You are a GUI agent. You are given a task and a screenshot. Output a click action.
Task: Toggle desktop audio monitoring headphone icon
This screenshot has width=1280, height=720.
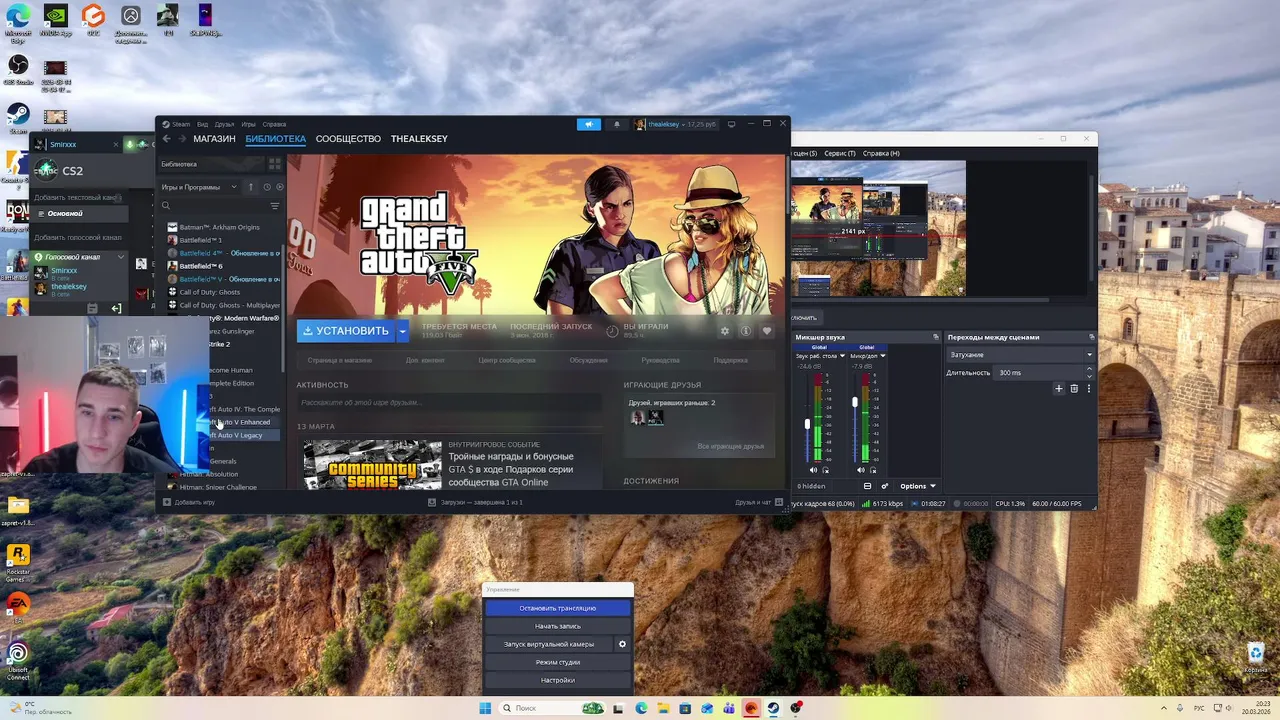(825, 470)
